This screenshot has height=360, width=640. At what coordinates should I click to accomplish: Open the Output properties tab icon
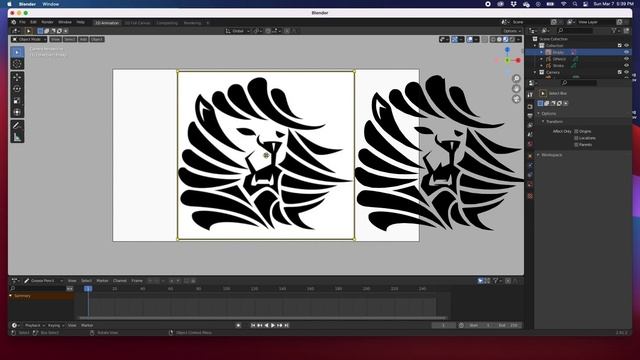530,116
